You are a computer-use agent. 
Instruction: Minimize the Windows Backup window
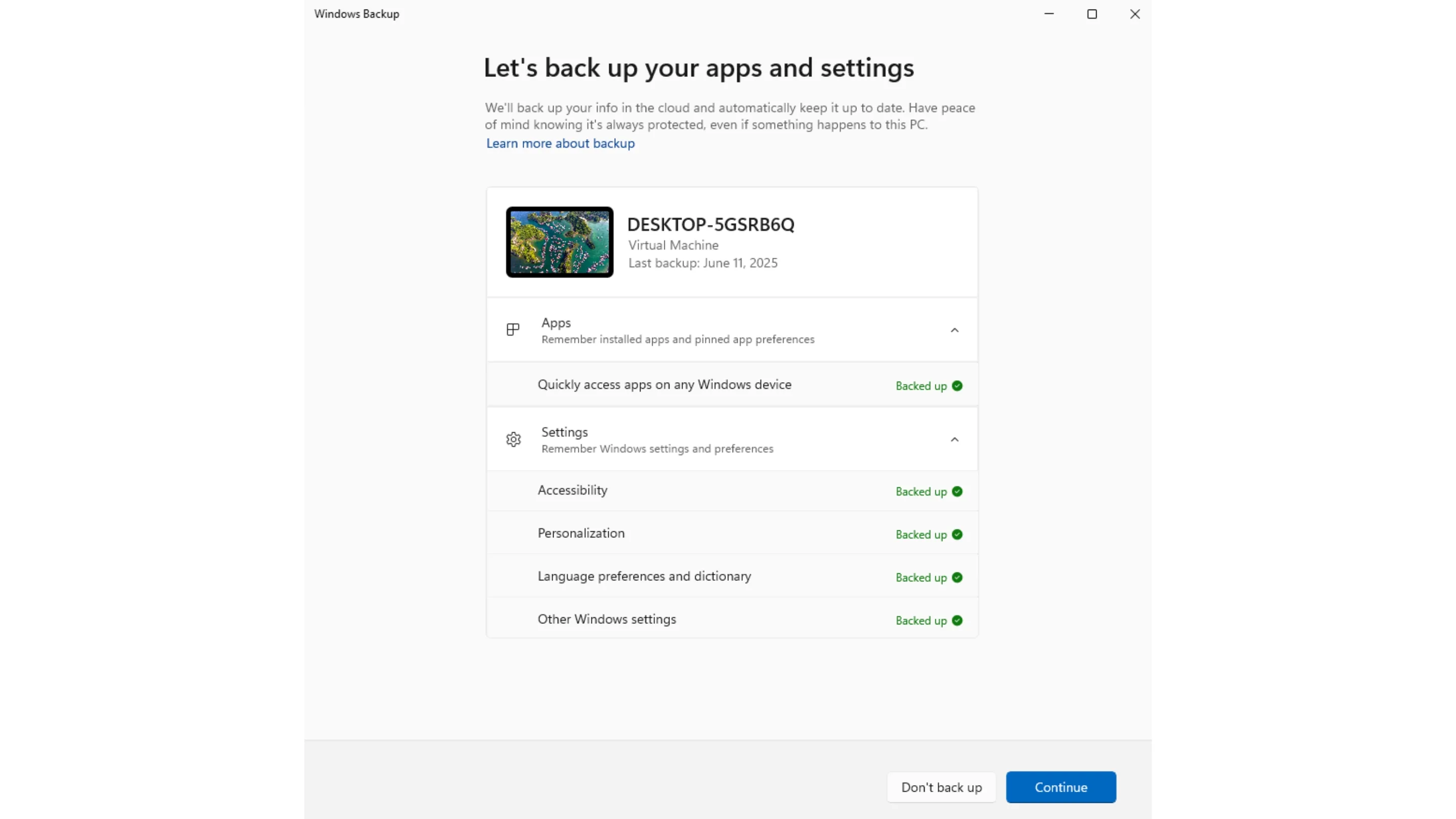tap(1049, 14)
